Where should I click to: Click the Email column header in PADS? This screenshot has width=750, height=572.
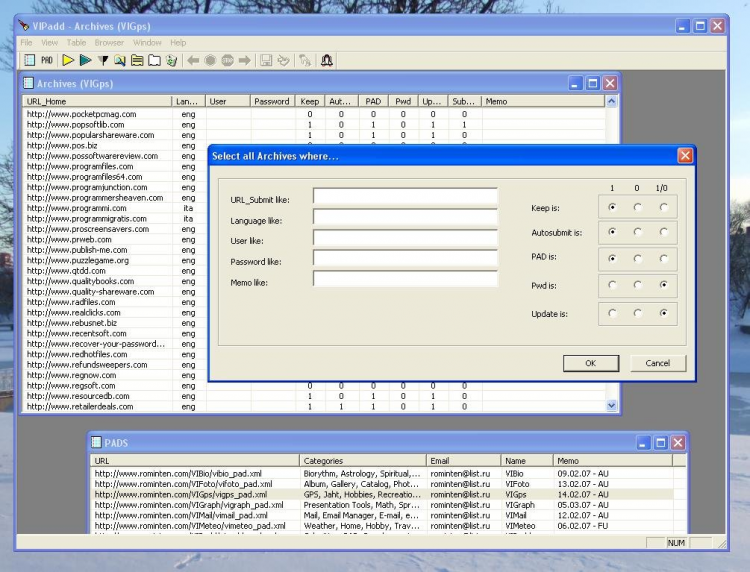click(463, 461)
